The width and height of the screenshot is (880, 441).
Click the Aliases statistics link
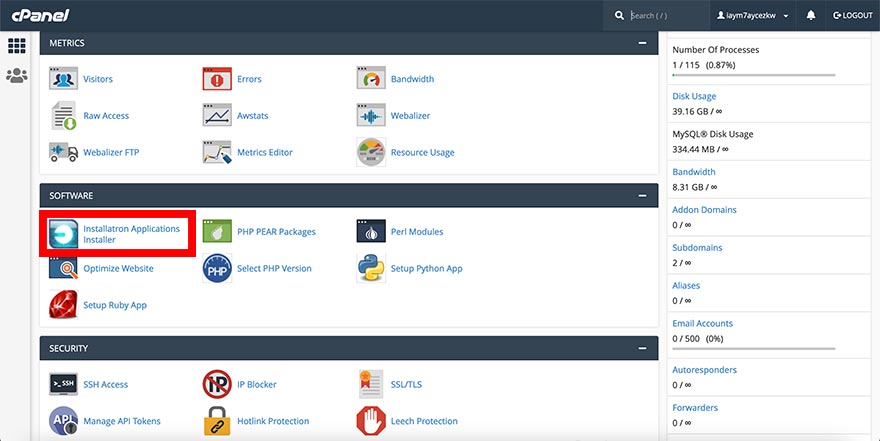pyautogui.click(x=686, y=285)
